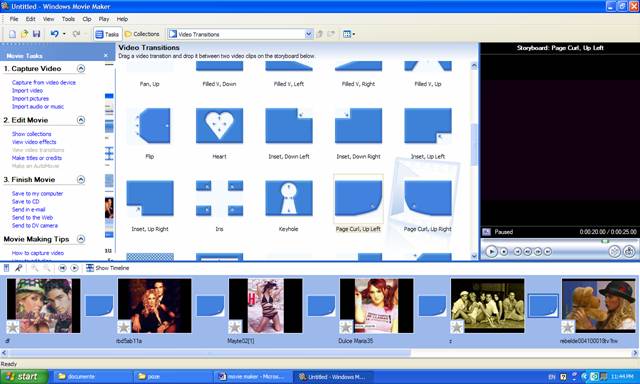Select the Inset, Down Left transition
Image resolution: width=640 pixels, height=384 pixels.
pyautogui.click(x=289, y=126)
